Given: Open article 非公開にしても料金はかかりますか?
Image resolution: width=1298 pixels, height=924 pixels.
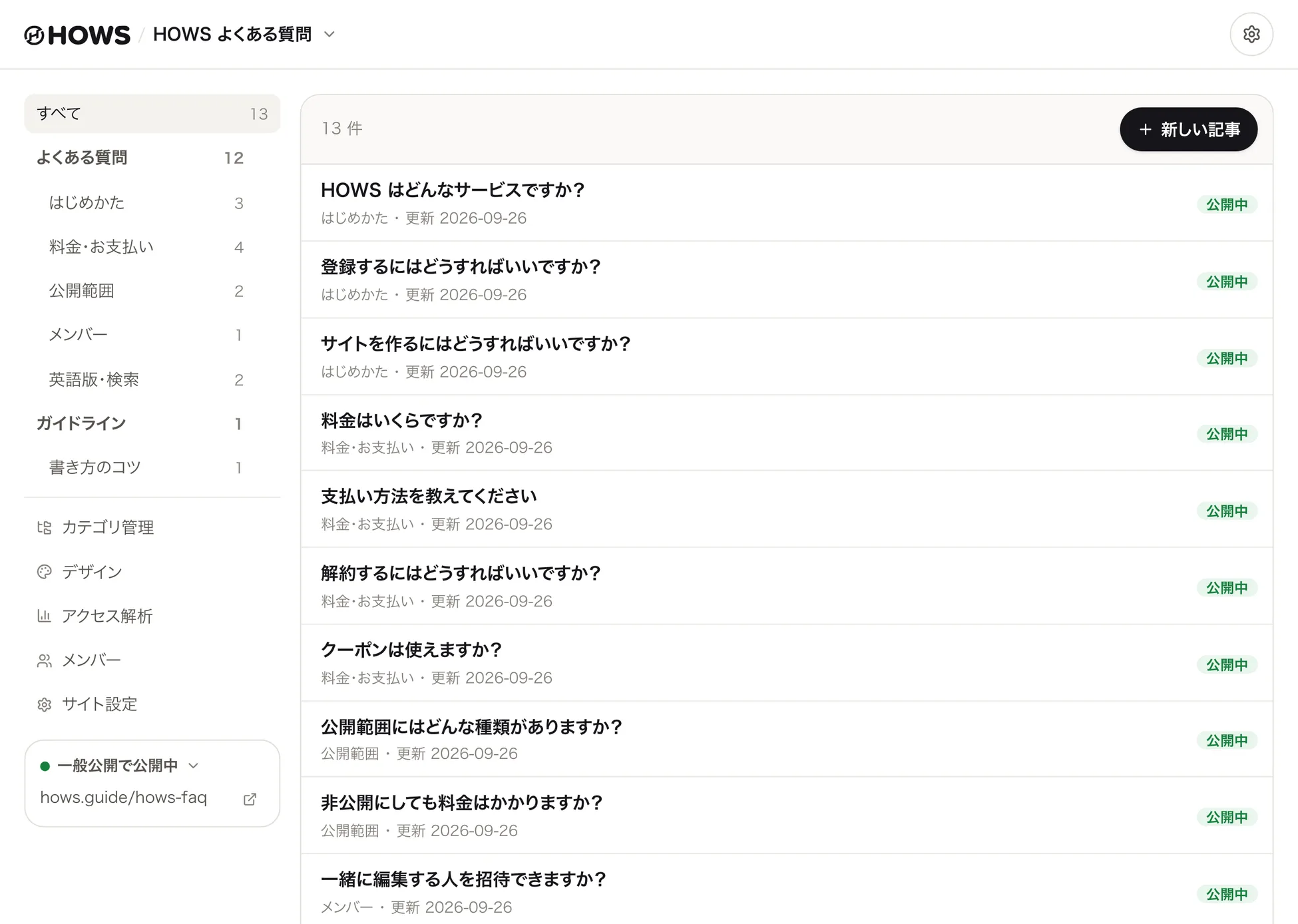Looking at the screenshot, I should (x=786, y=815).
